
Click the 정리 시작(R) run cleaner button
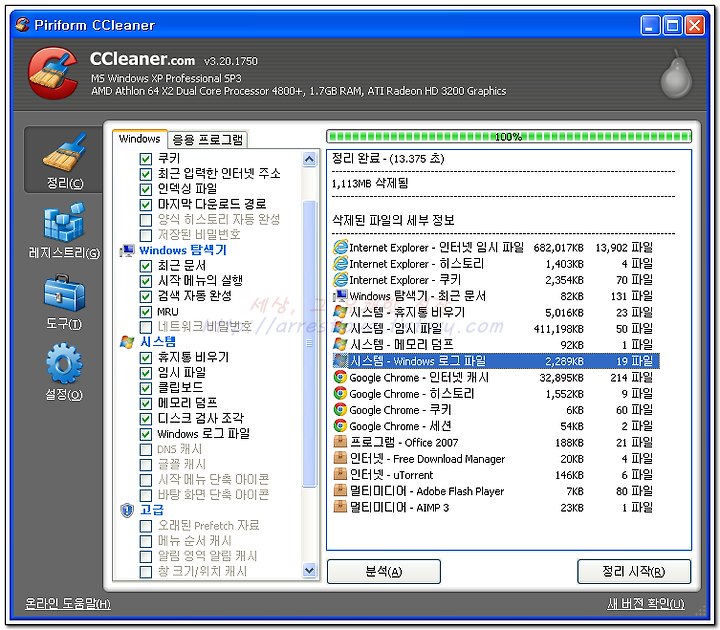(x=634, y=572)
